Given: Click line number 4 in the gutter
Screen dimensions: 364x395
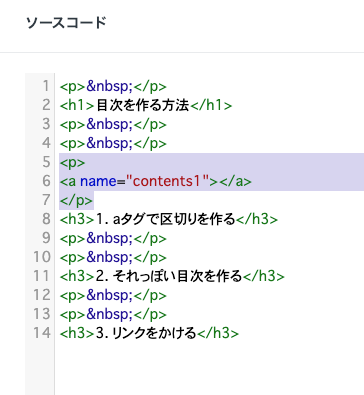Looking at the screenshot, I should pyautogui.click(x=46, y=143).
